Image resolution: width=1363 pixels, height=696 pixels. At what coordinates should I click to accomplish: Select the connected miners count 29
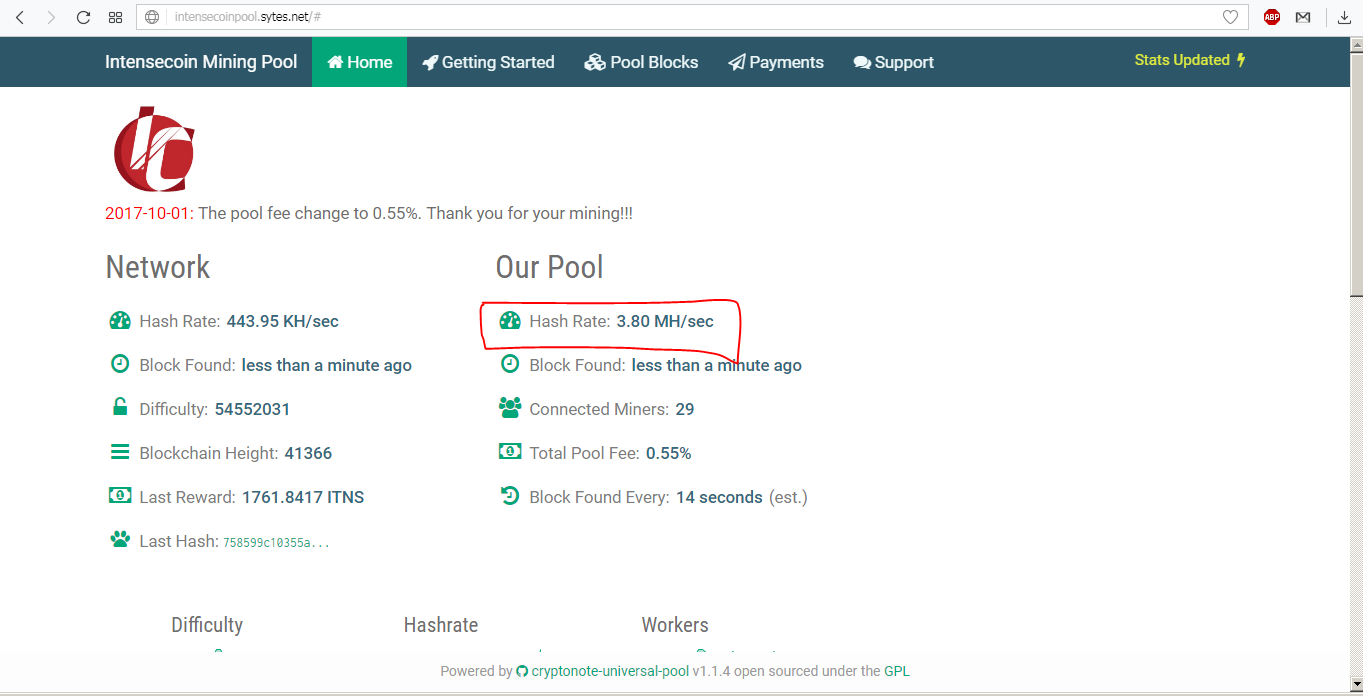tap(685, 409)
